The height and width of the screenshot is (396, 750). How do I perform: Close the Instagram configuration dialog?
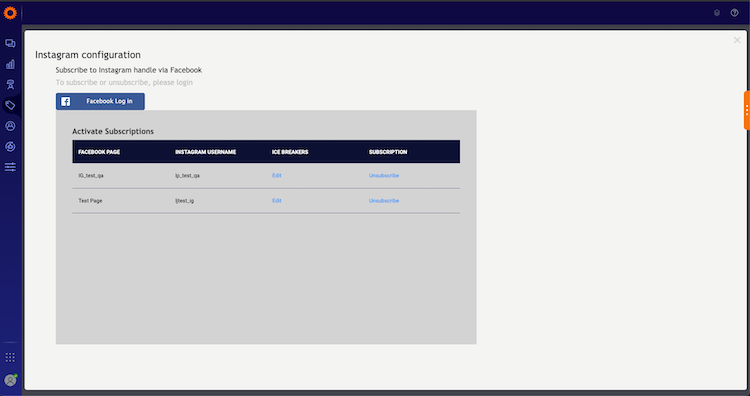click(x=737, y=40)
